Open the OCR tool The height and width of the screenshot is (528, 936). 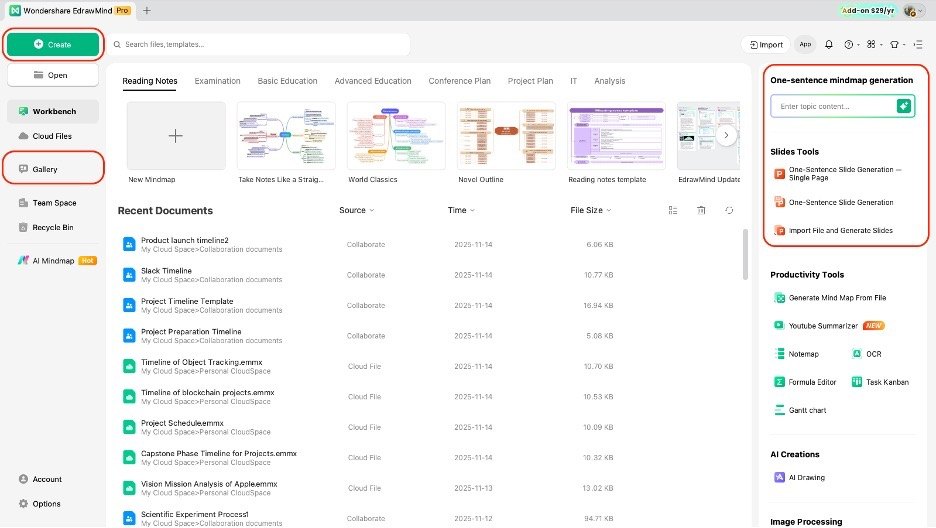[x=866, y=354]
